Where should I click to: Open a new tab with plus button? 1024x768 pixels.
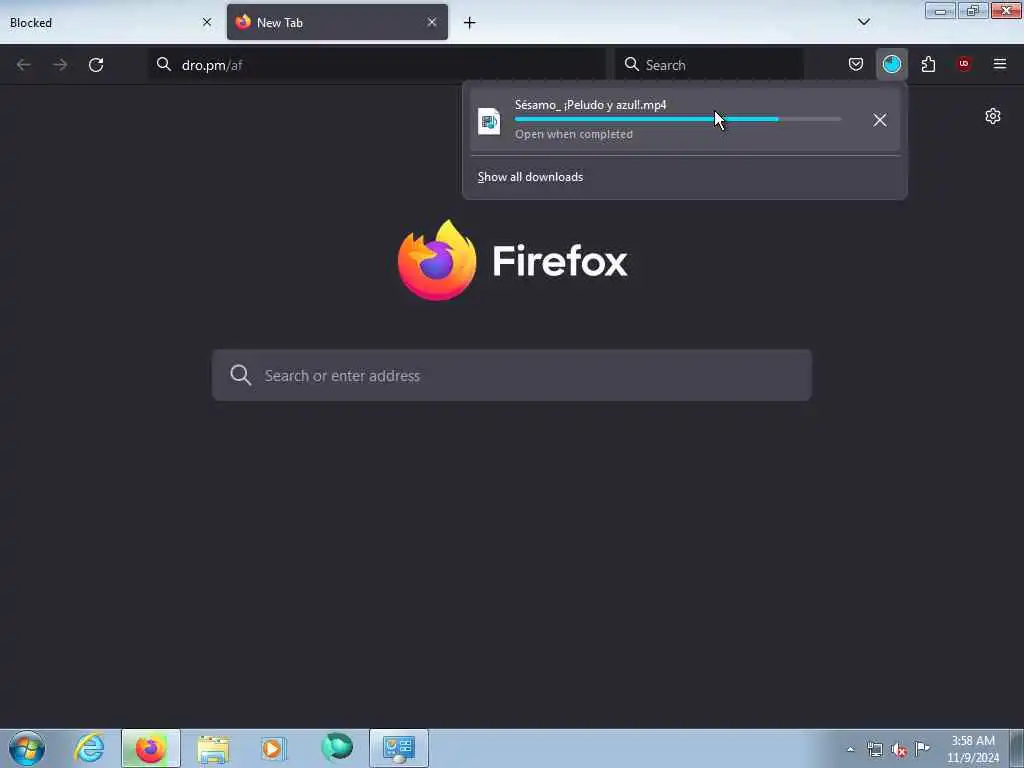coord(470,23)
